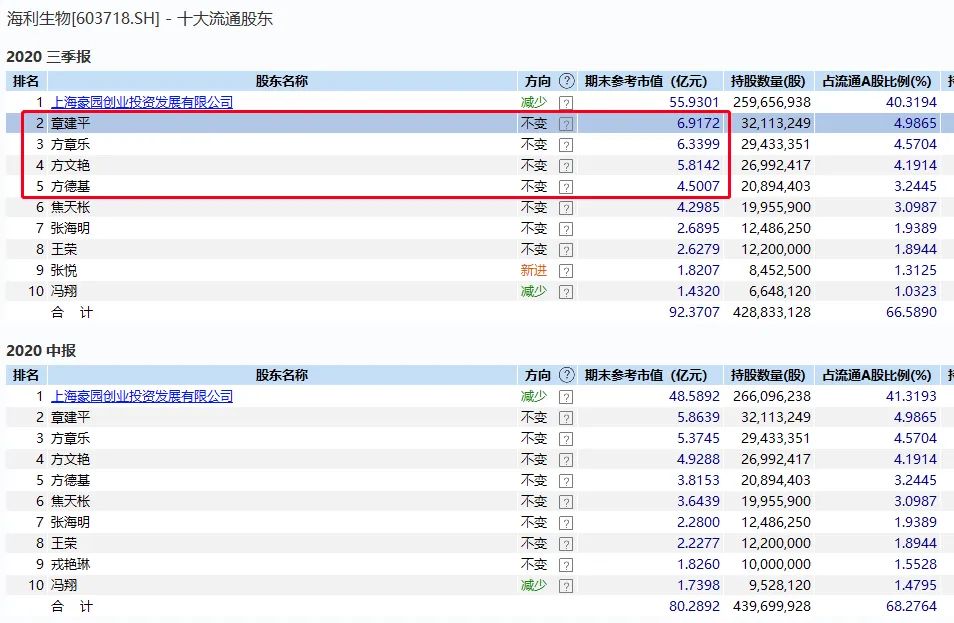
Task: Click question mark icon for 戎艳琳 row
Action: pos(566,565)
